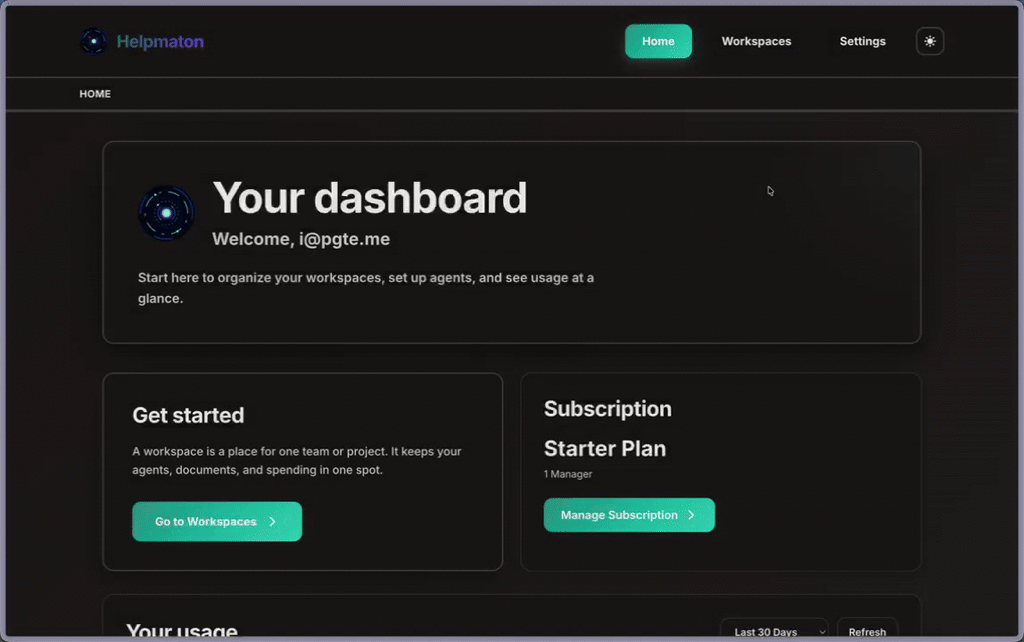The height and width of the screenshot is (642, 1024).
Task: Click the dashboard orb icon beside title
Action: pyautogui.click(x=166, y=213)
